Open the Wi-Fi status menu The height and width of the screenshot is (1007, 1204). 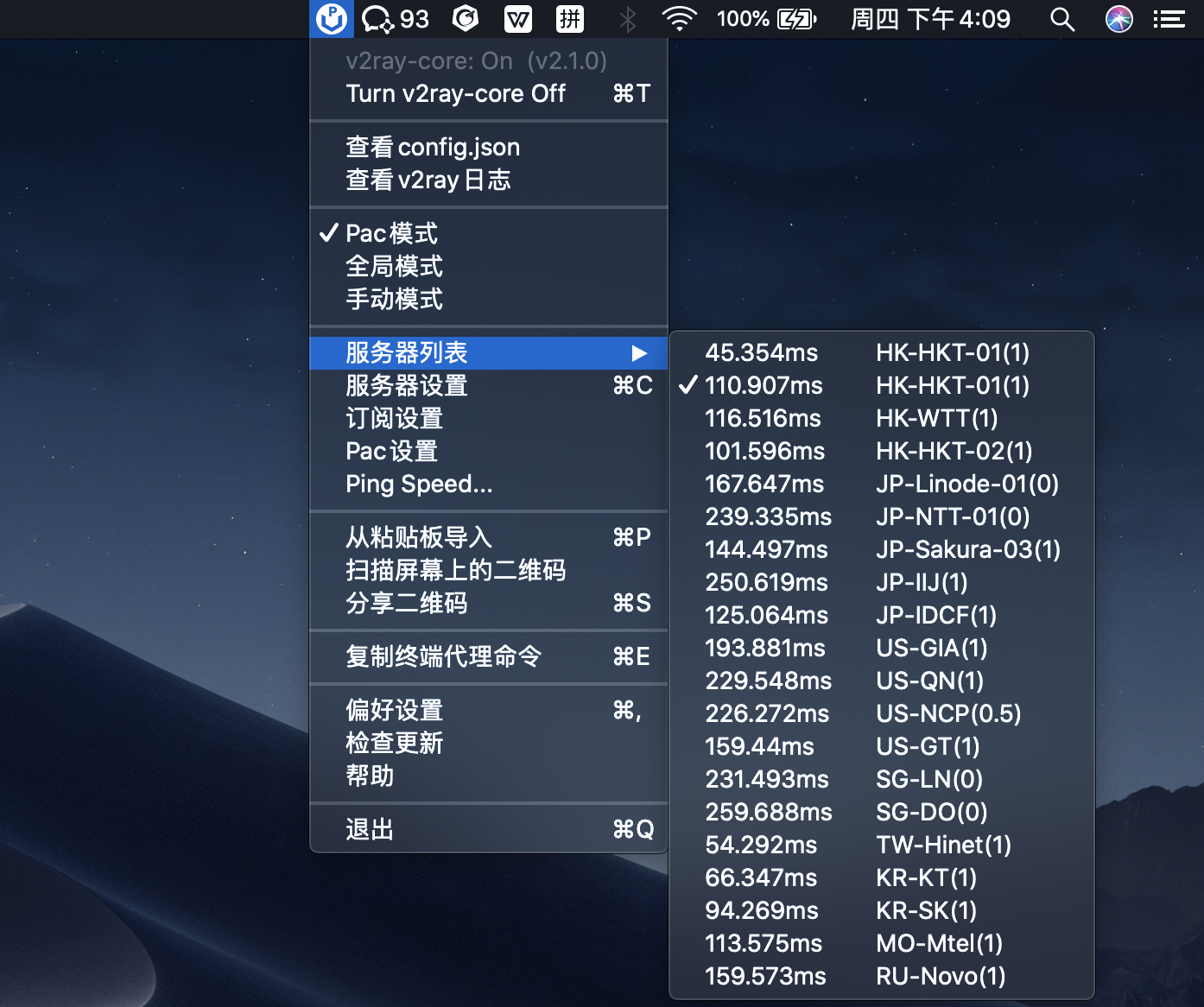pos(680,18)
